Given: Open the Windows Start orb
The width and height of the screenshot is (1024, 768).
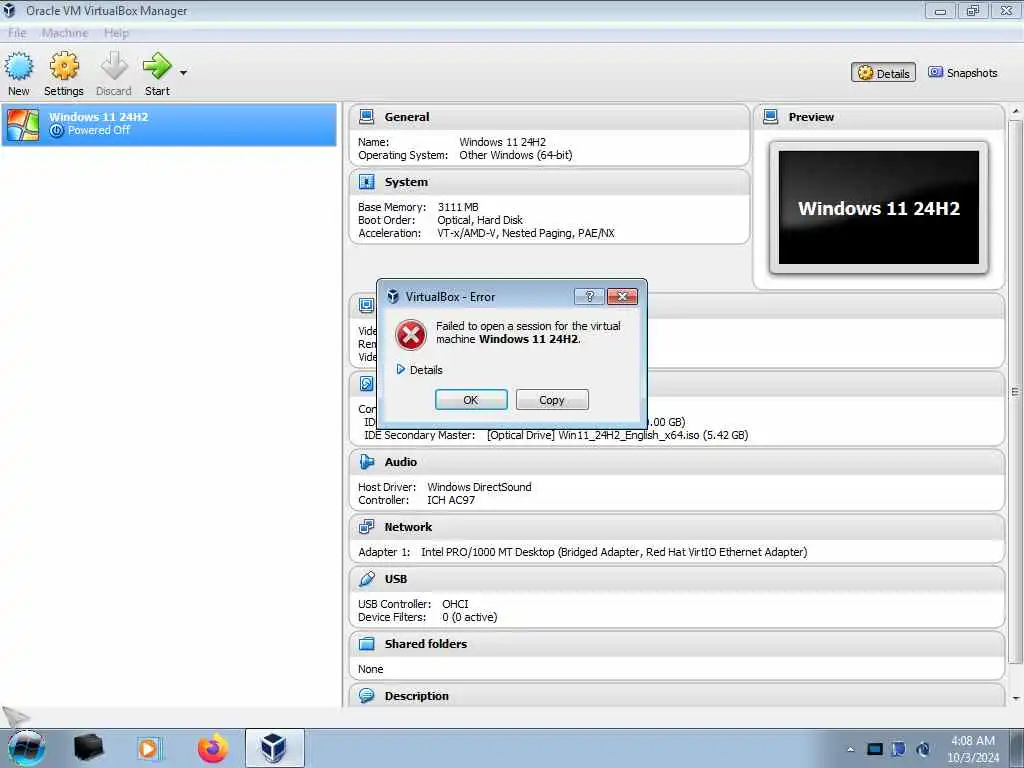Looking at the screenshot, I should pyautogui.click(x=26, y=748).
